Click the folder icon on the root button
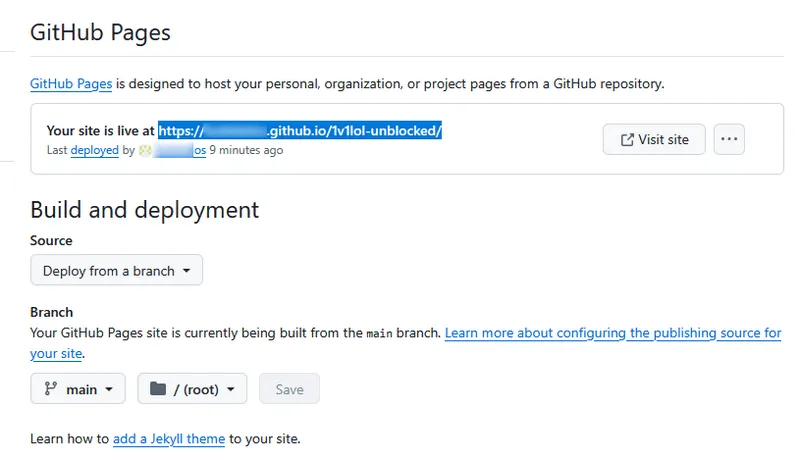Image resolution: width=800 pixels, height=460 pixels. pyautogui.click(x=157, y=389)
